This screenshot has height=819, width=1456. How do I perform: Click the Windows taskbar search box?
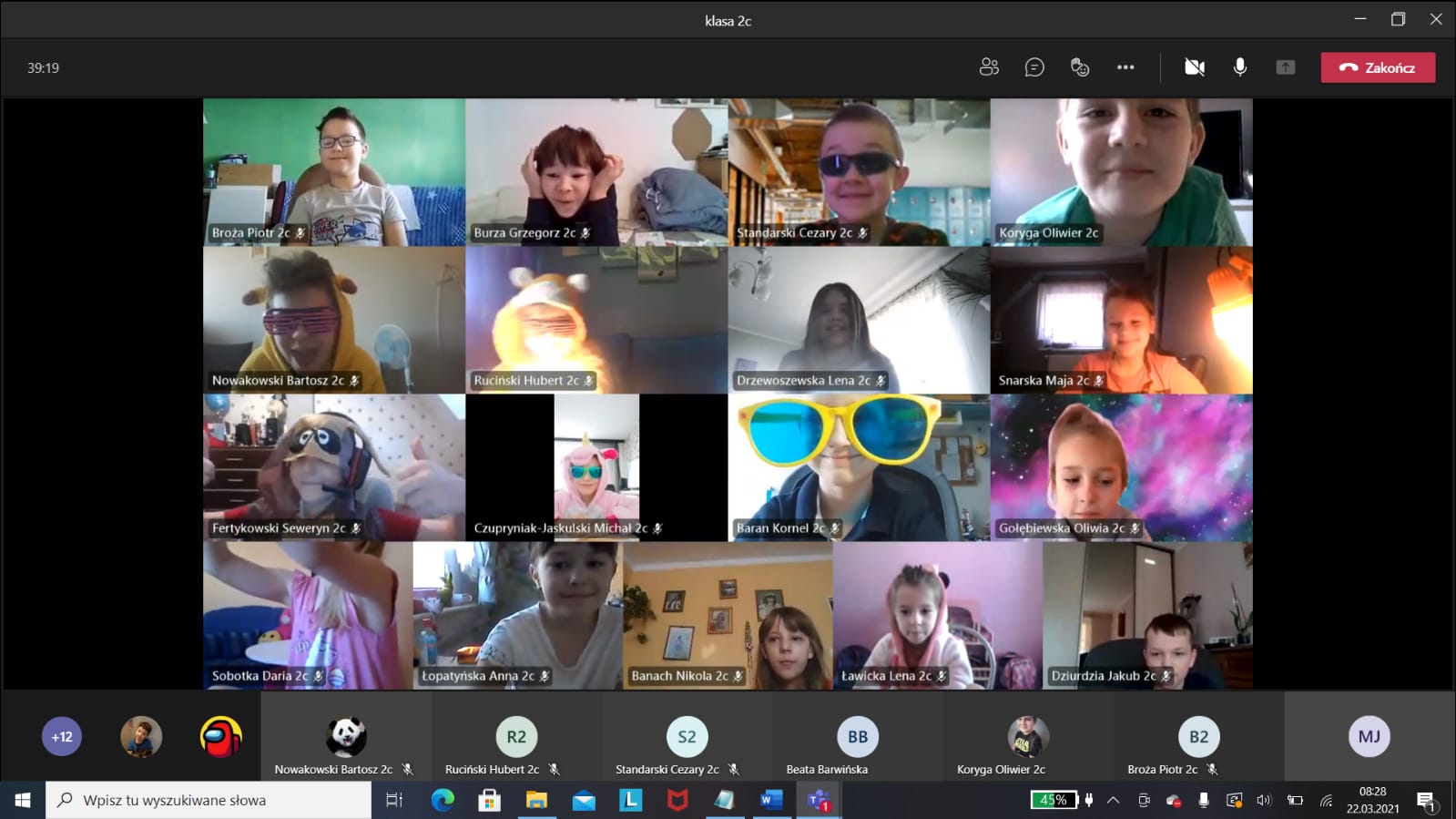tap(209, 800)
